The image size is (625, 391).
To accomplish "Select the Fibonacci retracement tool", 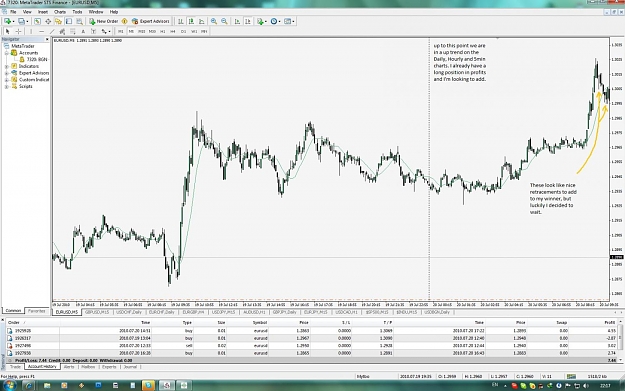I will (73, 31).
